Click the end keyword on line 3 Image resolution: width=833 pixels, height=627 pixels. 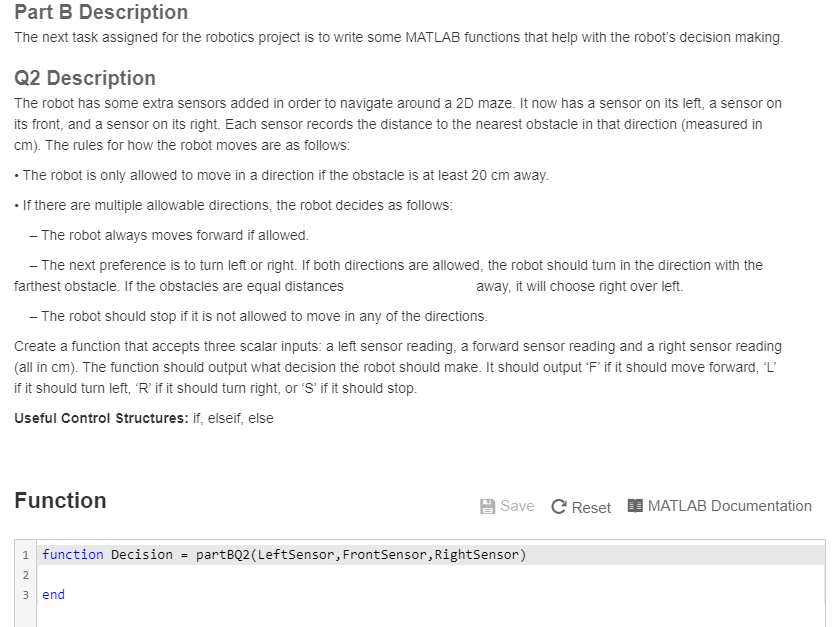pos(52,594)
